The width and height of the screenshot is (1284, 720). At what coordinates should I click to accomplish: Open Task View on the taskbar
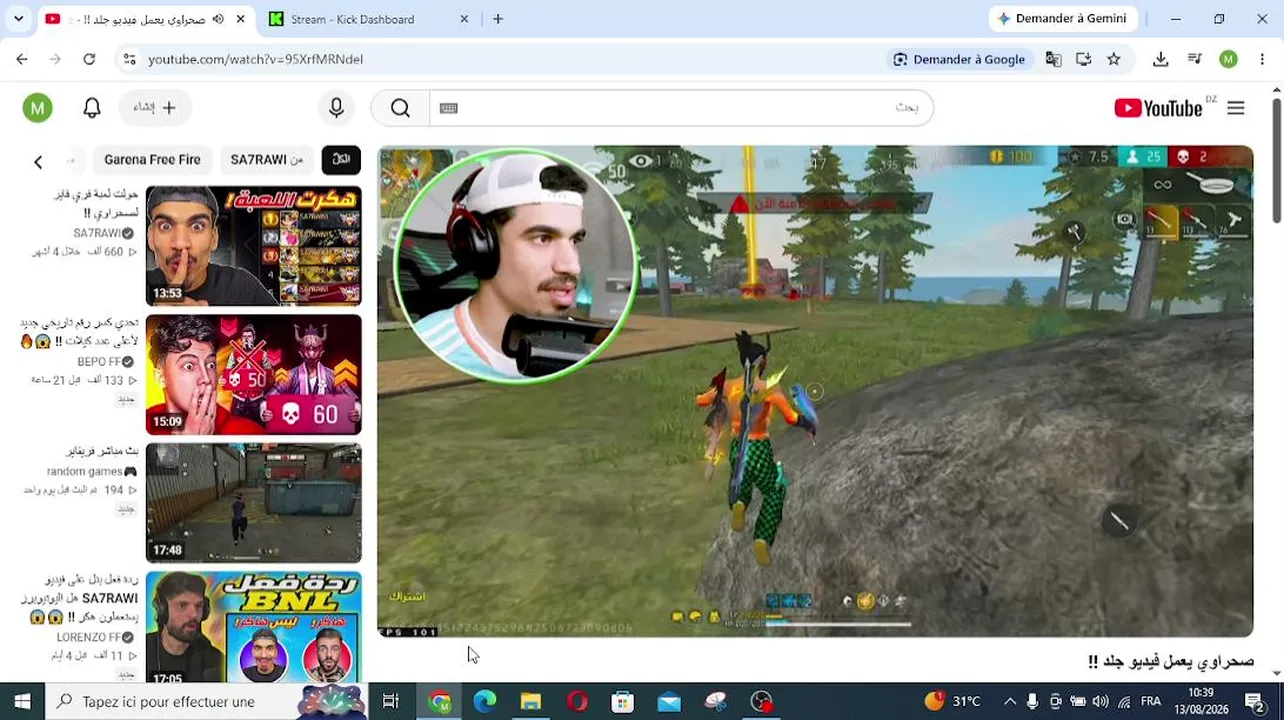pos(391,701)
